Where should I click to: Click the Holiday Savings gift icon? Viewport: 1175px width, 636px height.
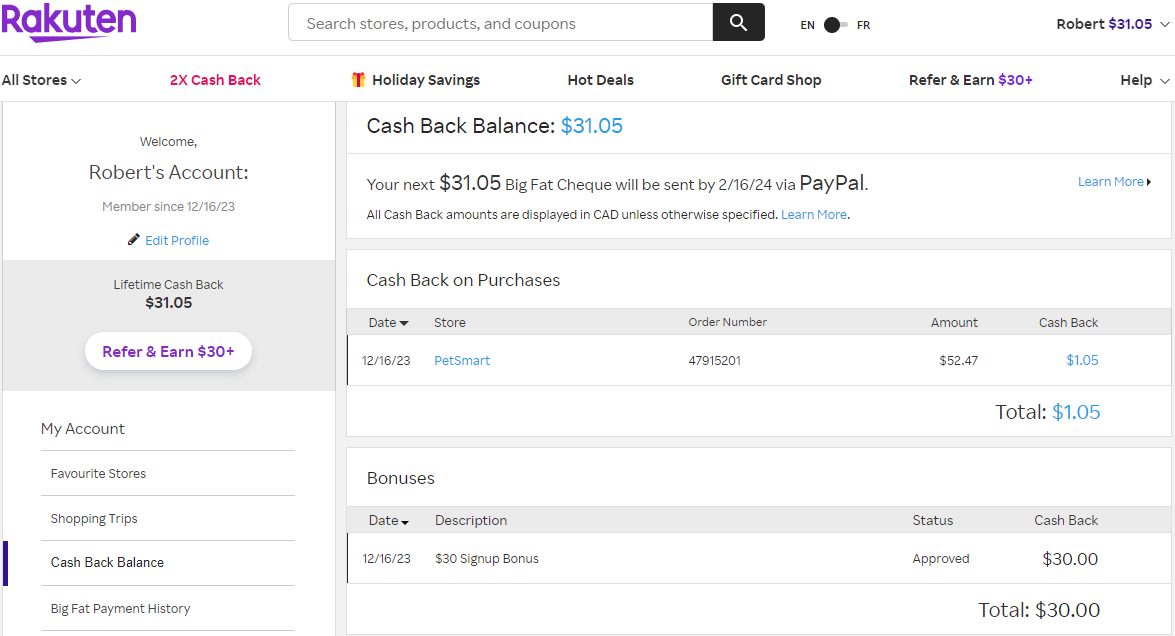pyautogui.click(x=358, y=79)
